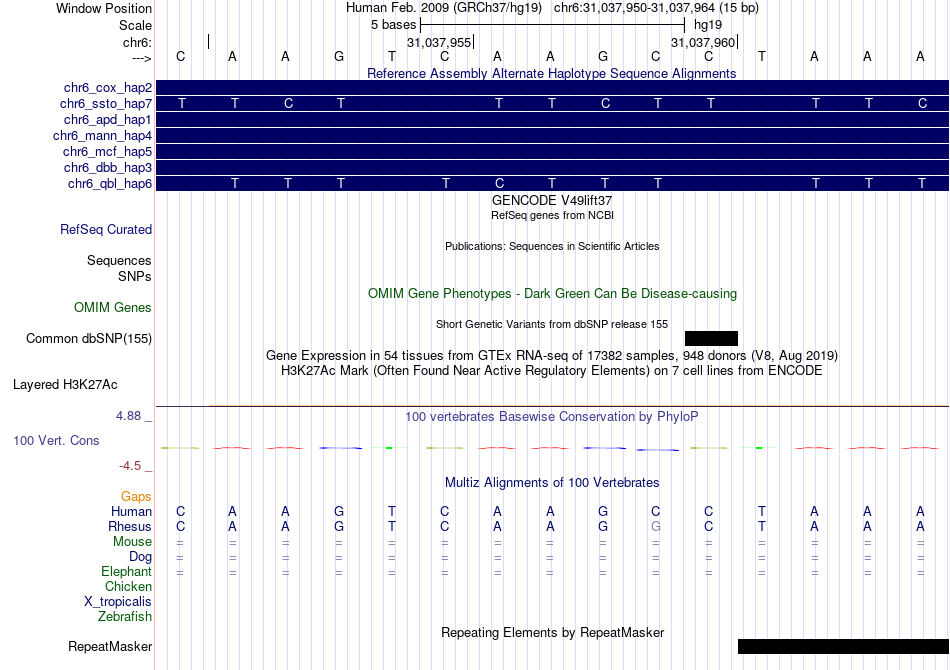Viewport: 950px width, 670px height.
Task: Select the Common dbSNP(155) track label
Action: point(89,339)
